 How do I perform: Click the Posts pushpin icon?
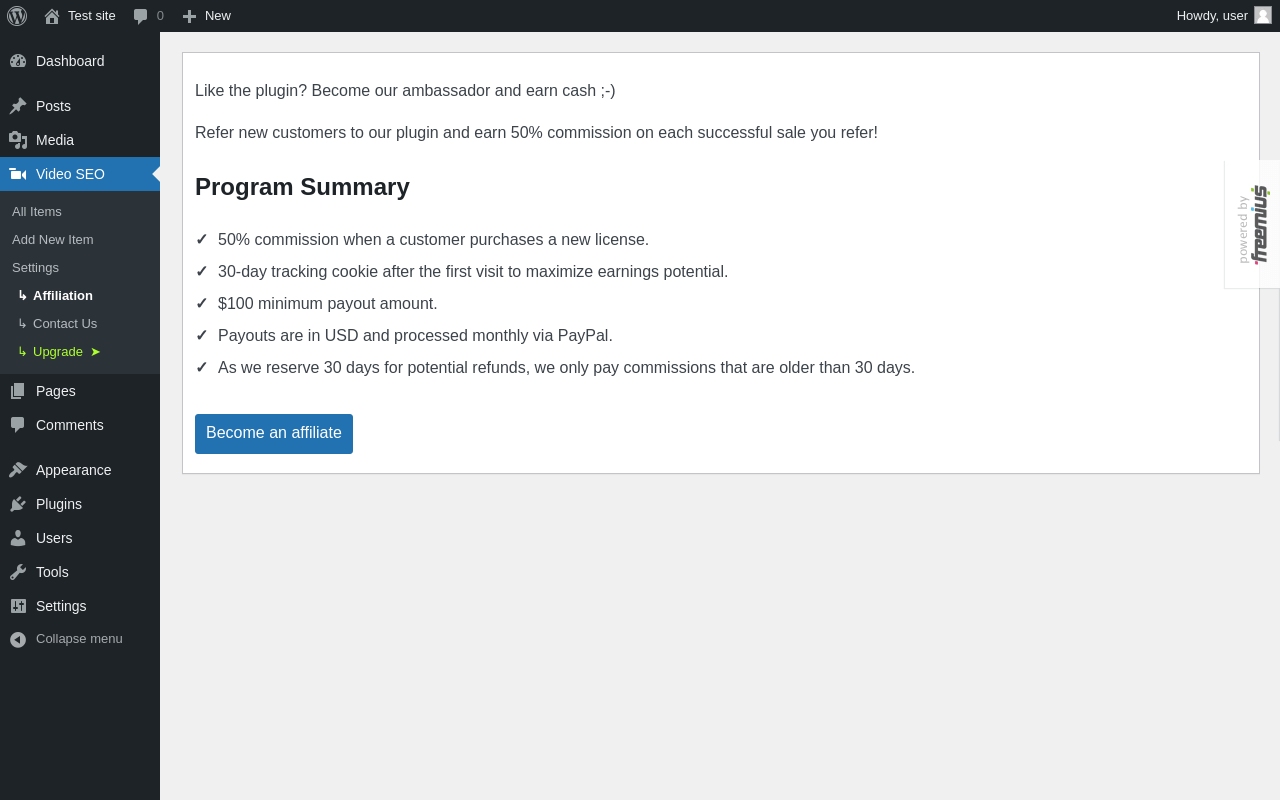(18, 106)
